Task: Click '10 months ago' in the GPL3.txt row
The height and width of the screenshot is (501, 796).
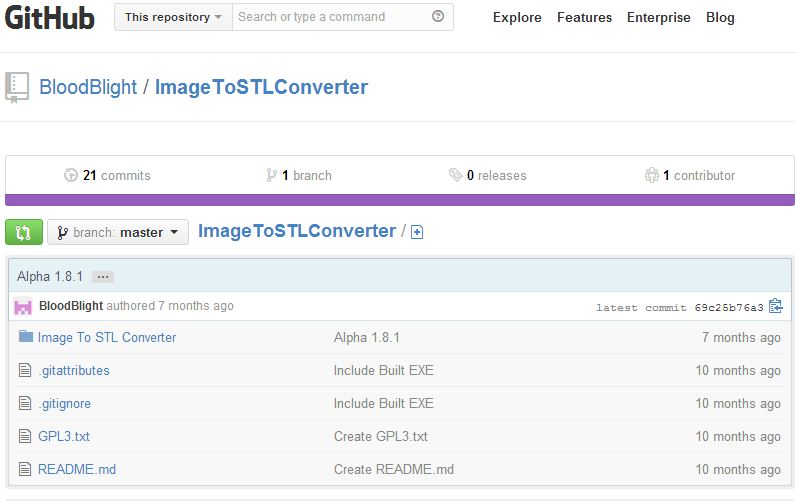Action: point(738,437)
